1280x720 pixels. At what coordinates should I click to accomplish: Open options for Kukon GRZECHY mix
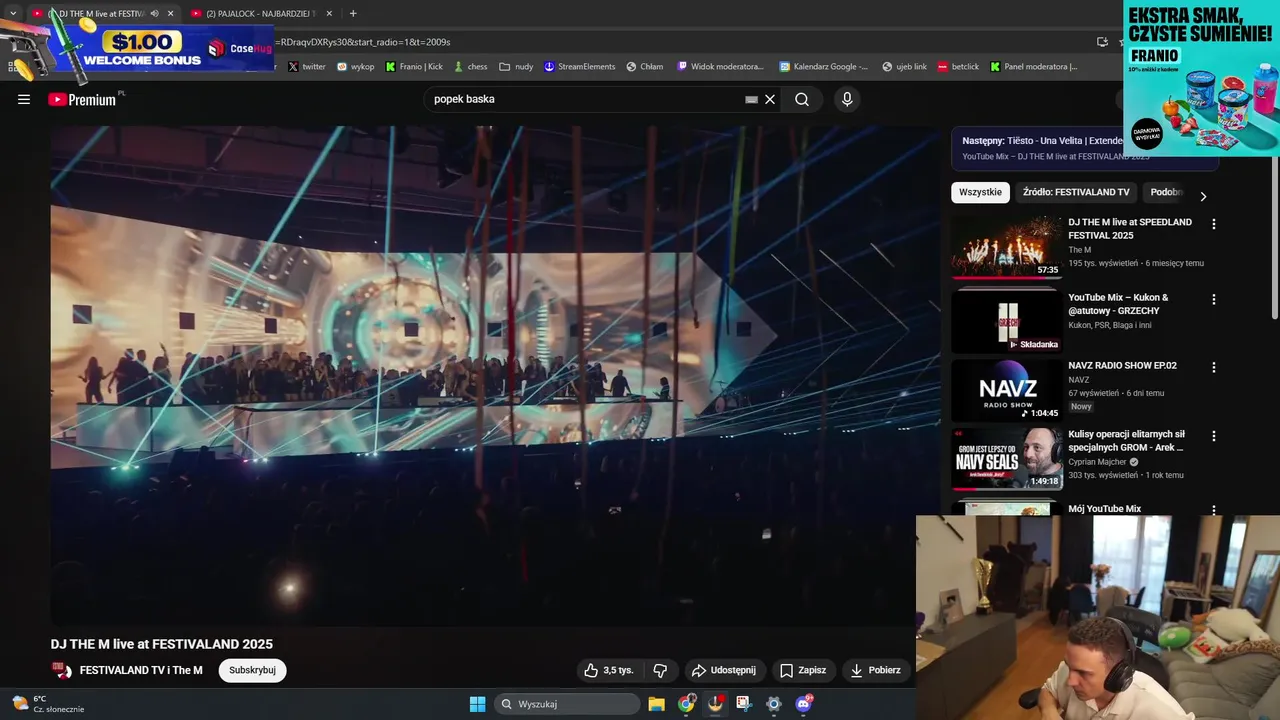coord(1214,299)
